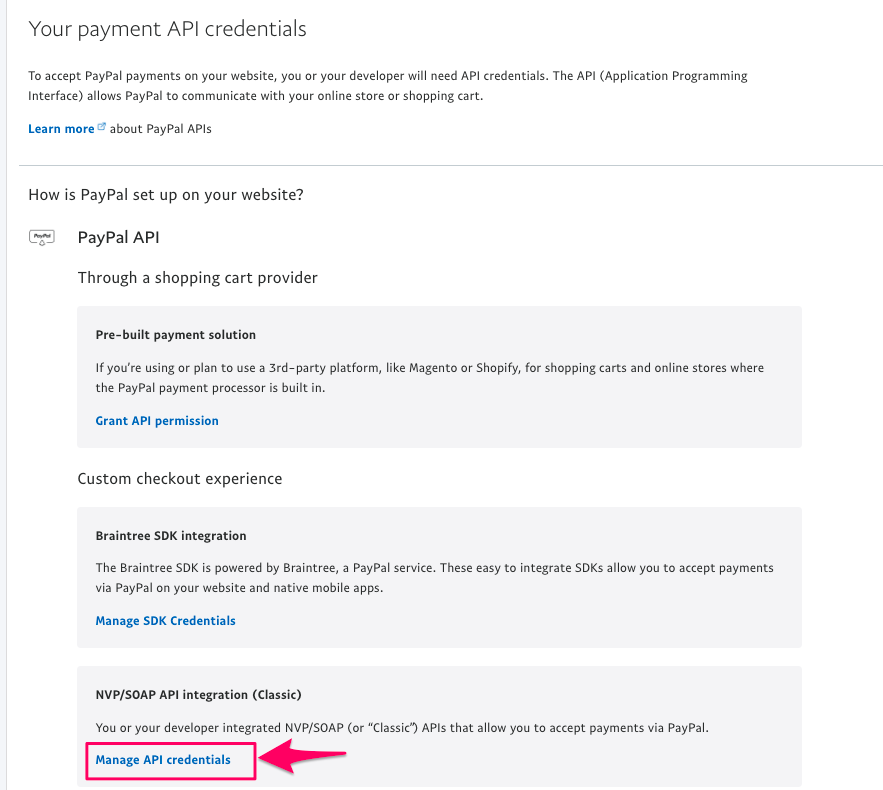Open Manage API credentials link
Screen dimensions: 883x790
(163, 760)
